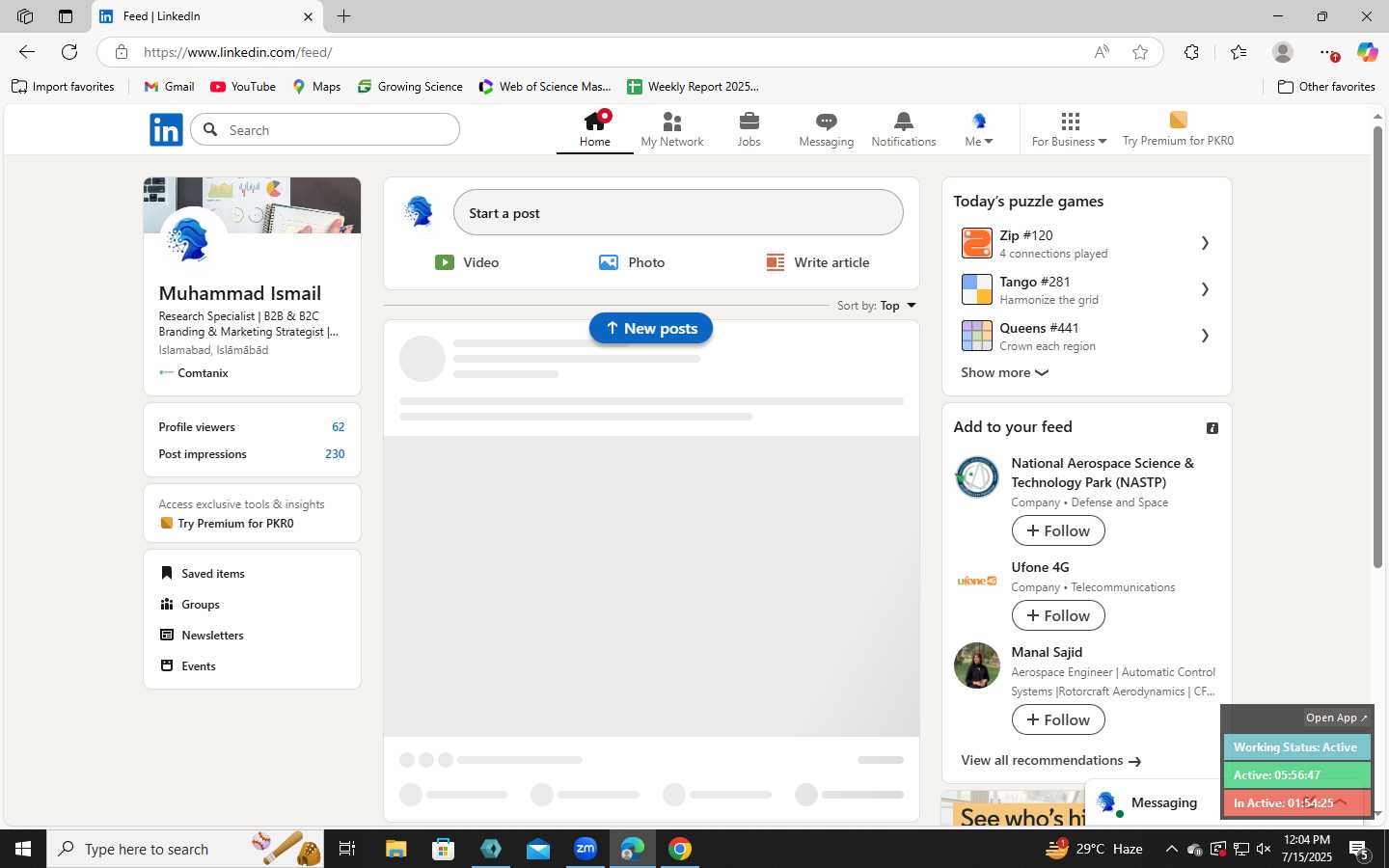Viewport: 1389px width, 868px height.
Task: Add a Photo to a post
Action: click(632, 262)
